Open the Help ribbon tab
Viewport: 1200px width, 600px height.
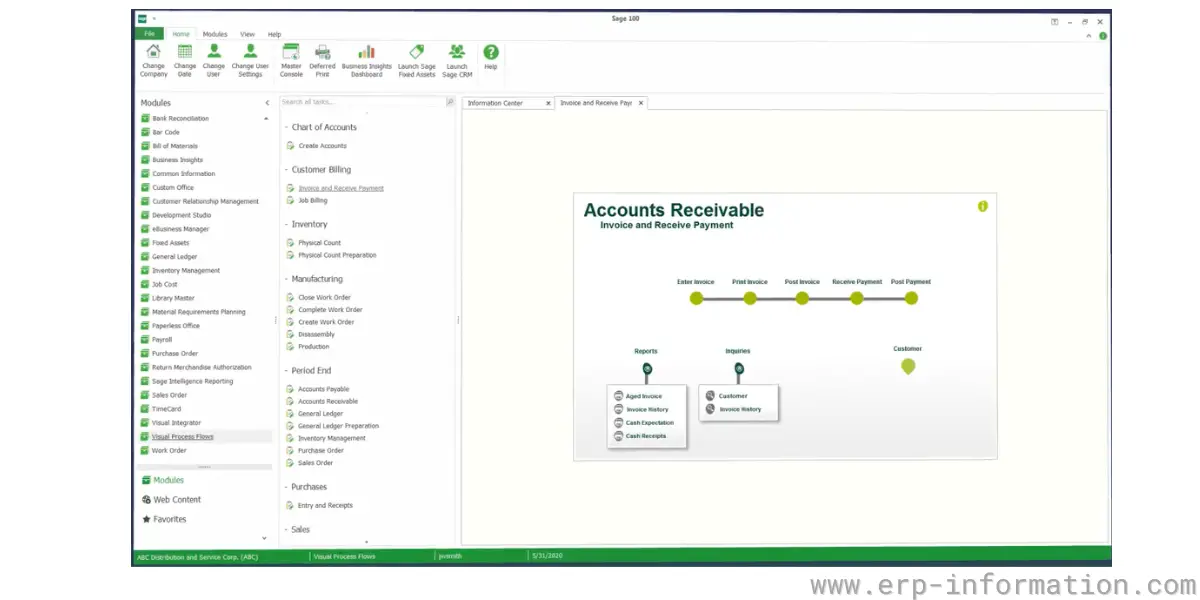tap(274, 34)
